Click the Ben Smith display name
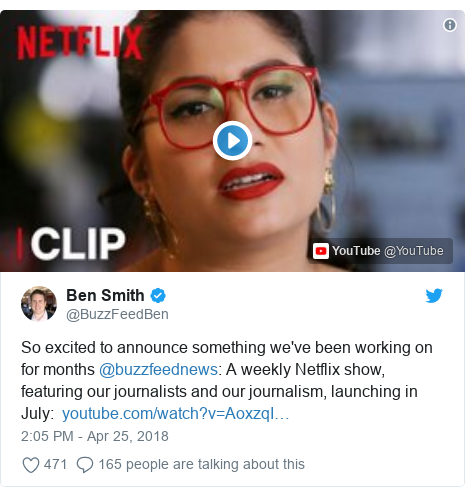Viewport: 465px width, 497px height. 105,295
